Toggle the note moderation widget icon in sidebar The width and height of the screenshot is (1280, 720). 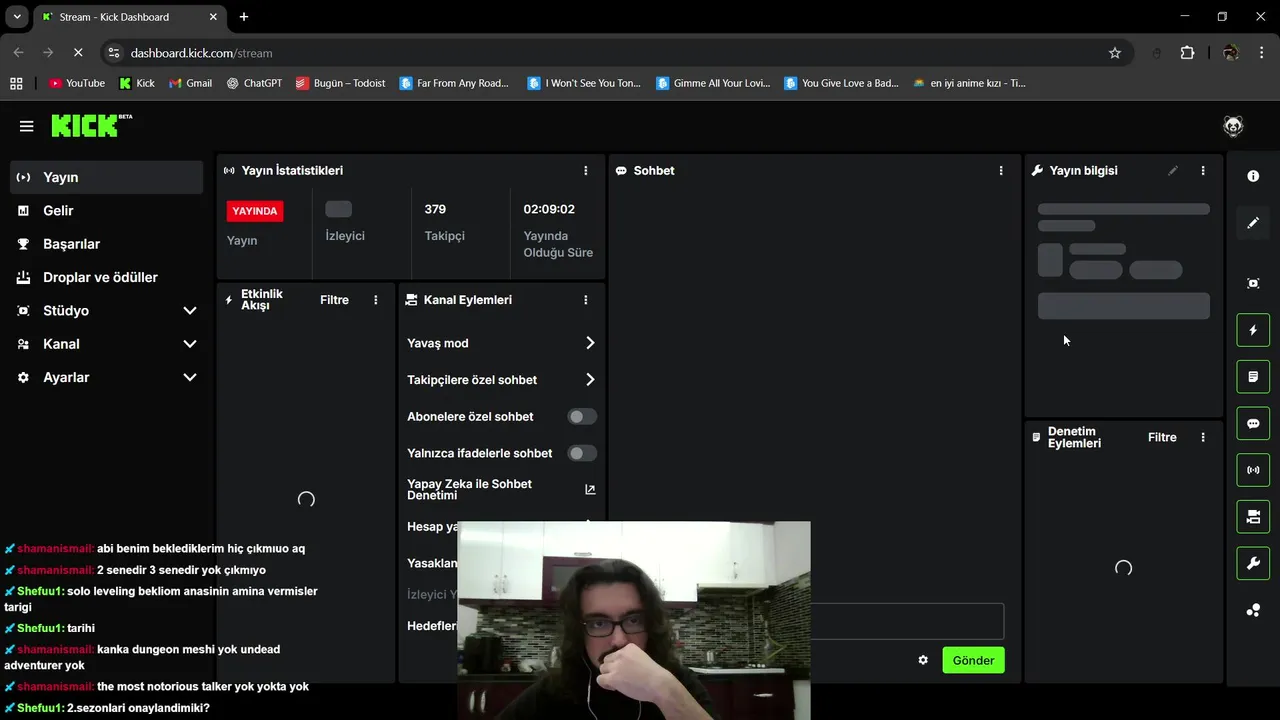[1253, 377]
